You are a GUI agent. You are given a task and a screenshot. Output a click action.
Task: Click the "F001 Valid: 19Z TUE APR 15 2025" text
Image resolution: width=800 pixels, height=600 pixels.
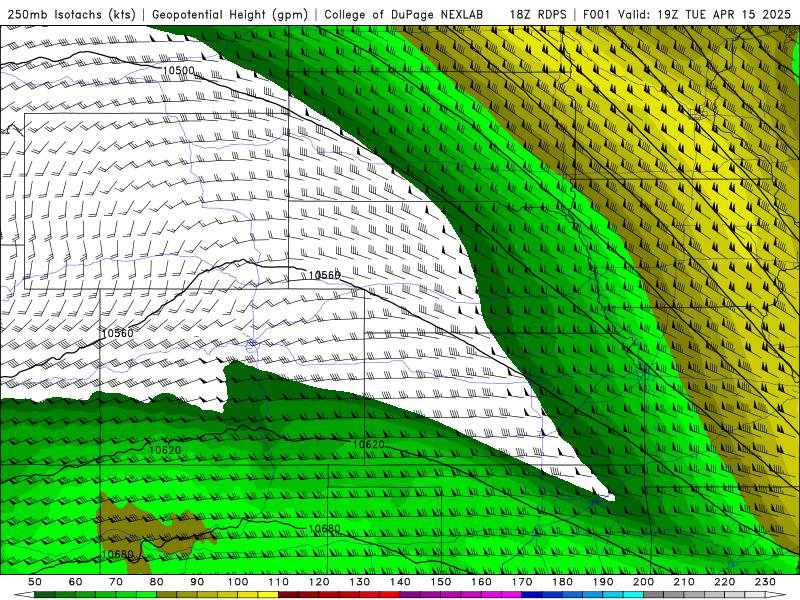(x=687, y=14)
